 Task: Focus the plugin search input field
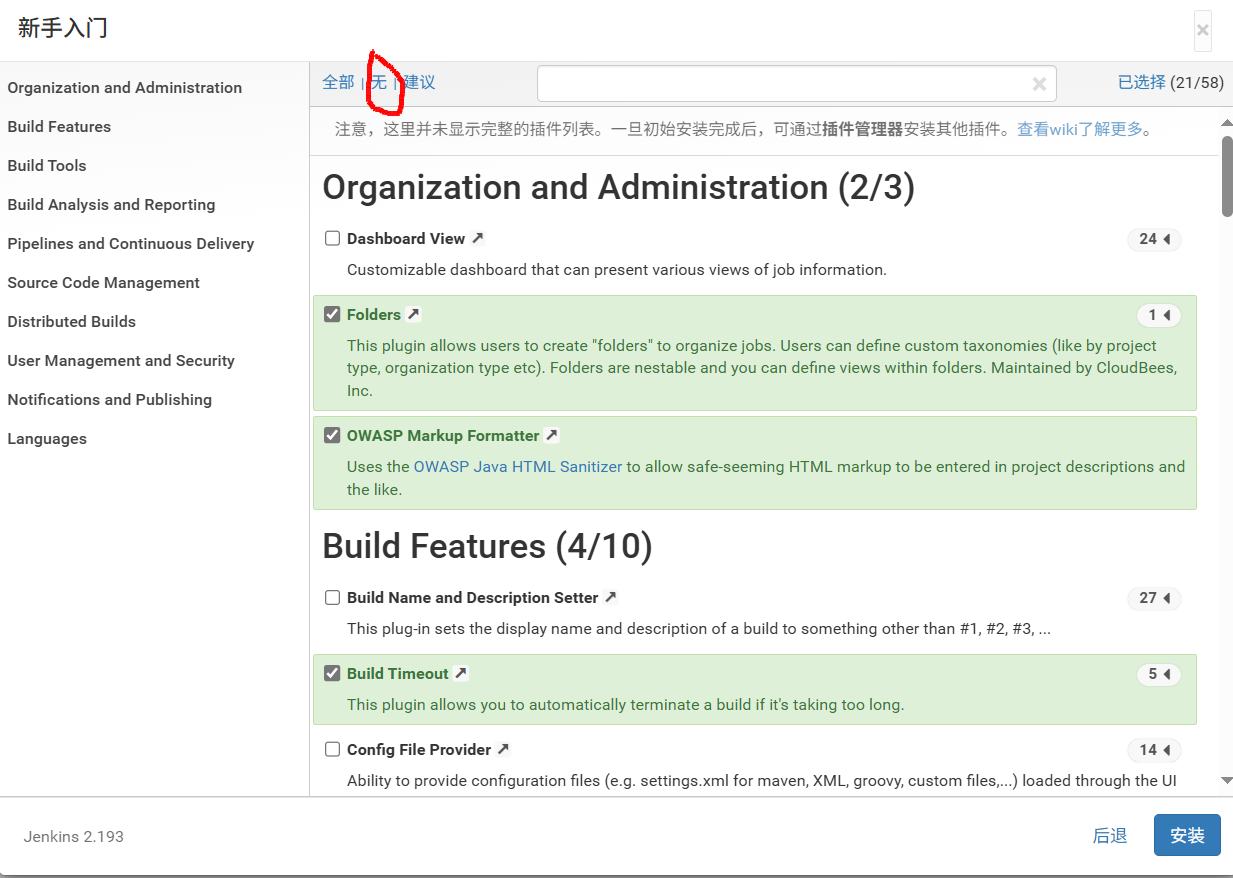tap(780, 84)
